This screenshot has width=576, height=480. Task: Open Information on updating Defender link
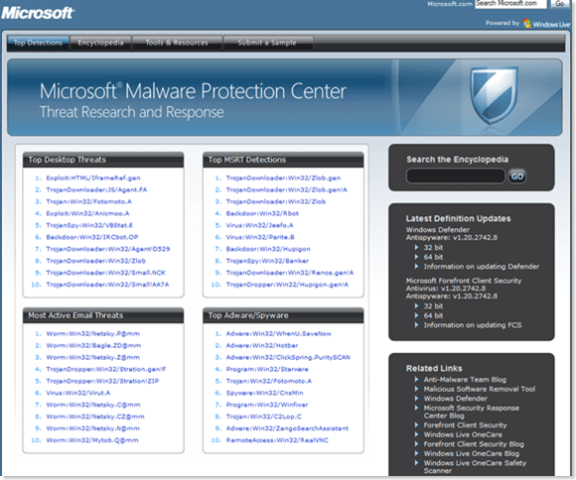click(x=482, y=267)
